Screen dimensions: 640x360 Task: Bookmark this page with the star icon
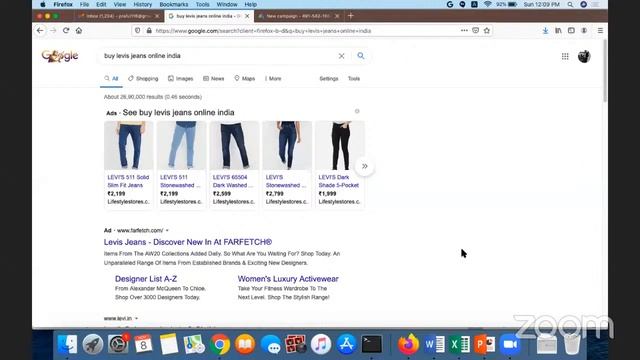pyautogui.click(x=487, y=31)
